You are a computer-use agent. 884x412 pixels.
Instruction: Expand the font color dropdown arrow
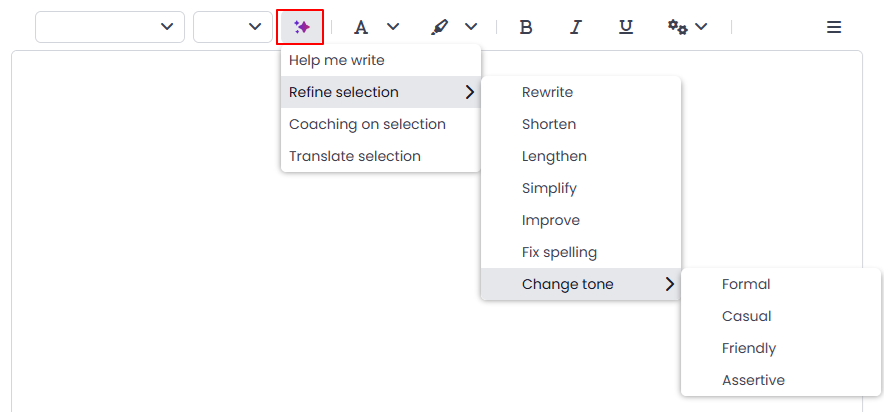tap(393, 26)
